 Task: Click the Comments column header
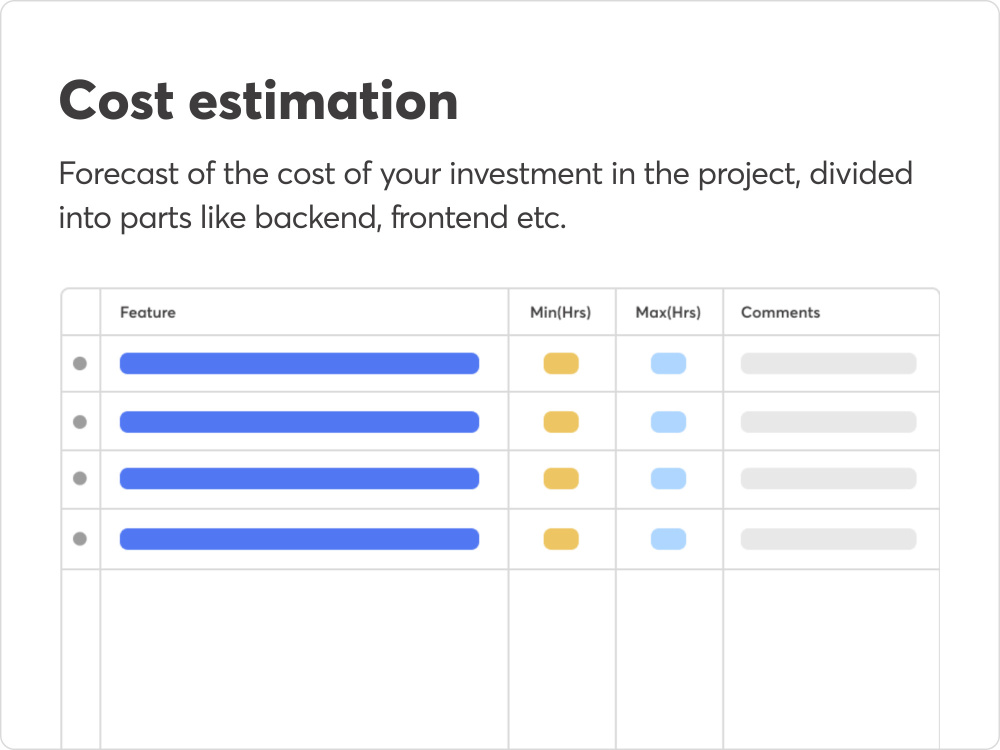tap(781, 312)
